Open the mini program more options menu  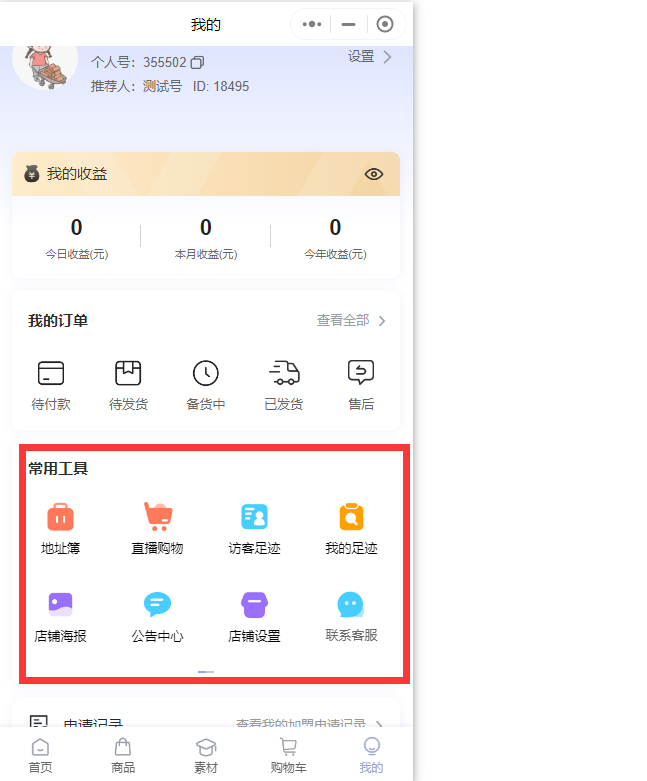click(x=312, y=24)
